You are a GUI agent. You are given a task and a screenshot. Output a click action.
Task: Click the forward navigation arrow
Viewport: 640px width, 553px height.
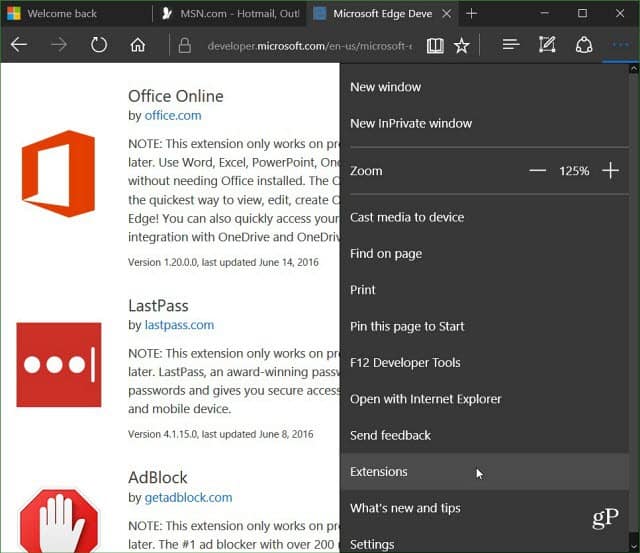[x=59, y=44]
